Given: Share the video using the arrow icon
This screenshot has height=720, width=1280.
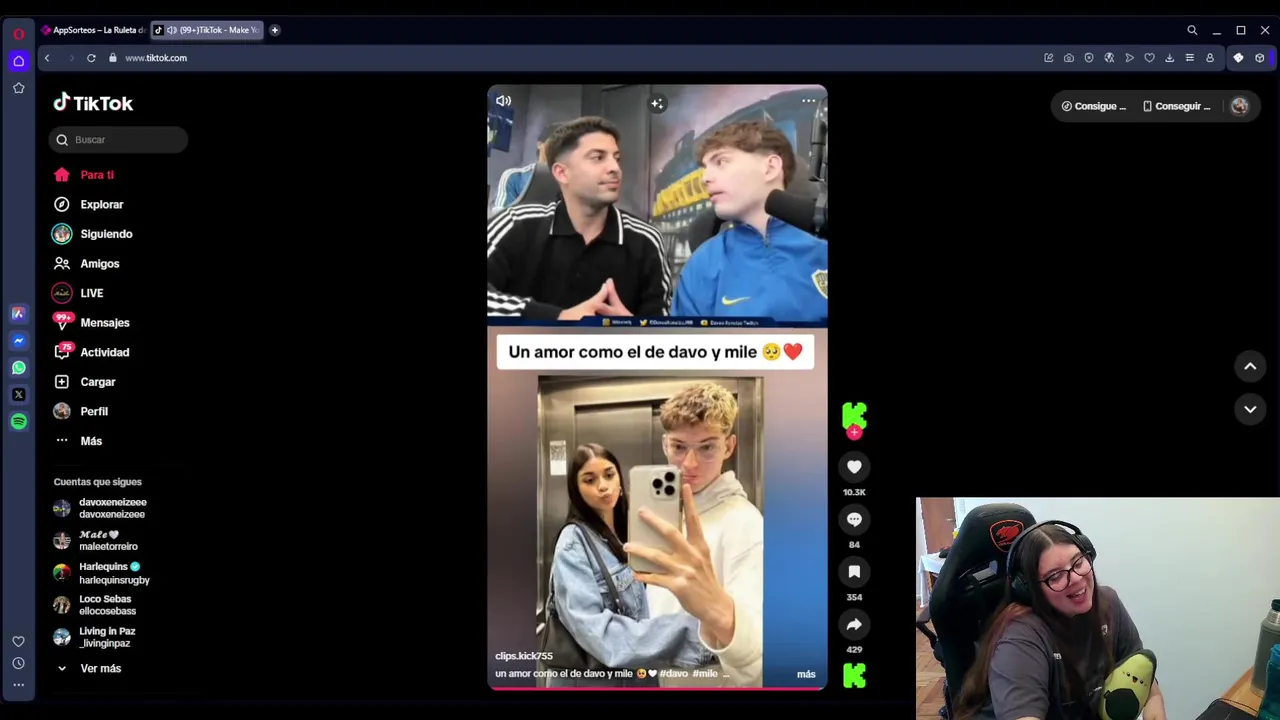Looking at the screenshot, I should point(854,624).
